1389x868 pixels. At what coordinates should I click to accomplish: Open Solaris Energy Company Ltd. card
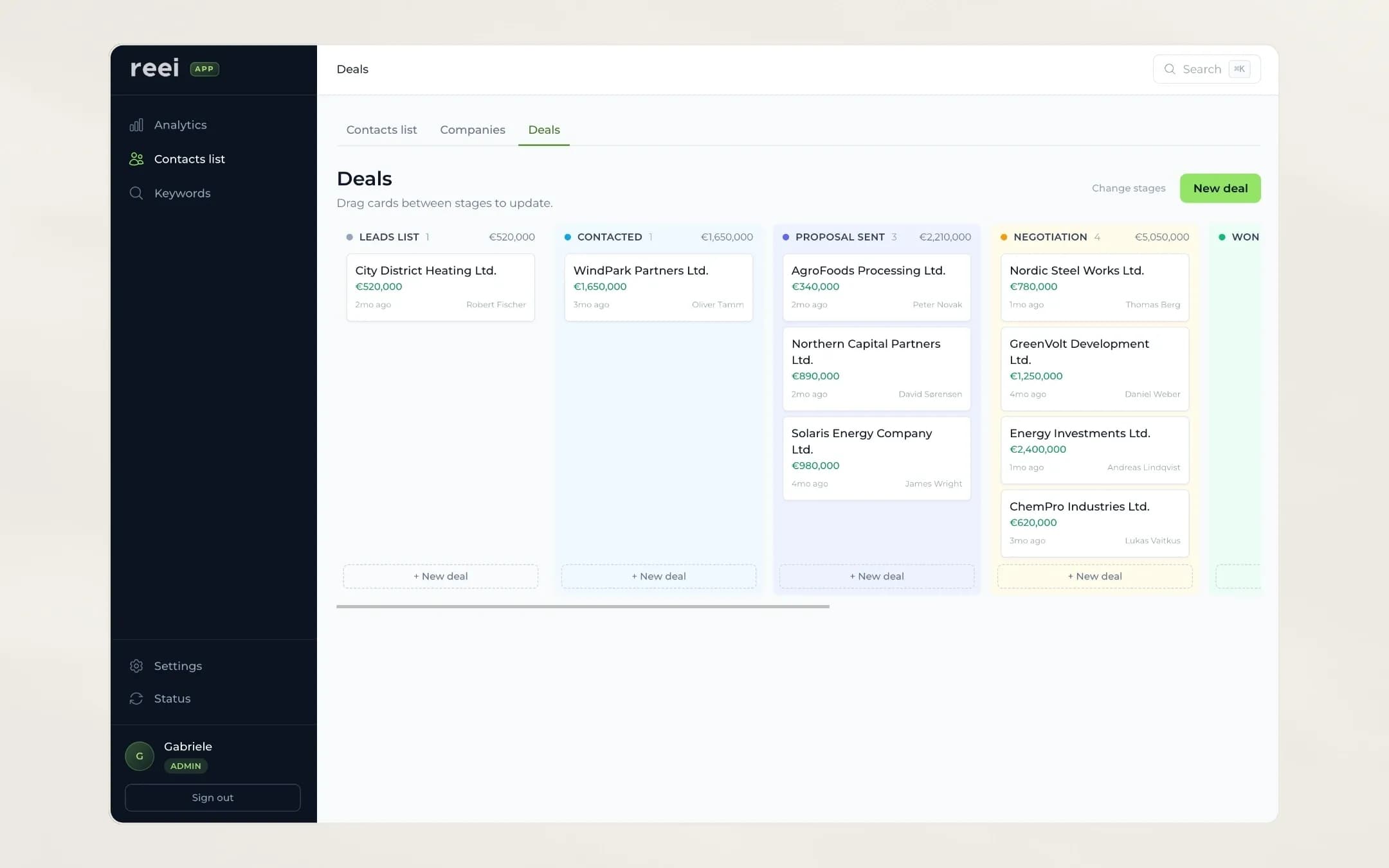tap(876, 458)
